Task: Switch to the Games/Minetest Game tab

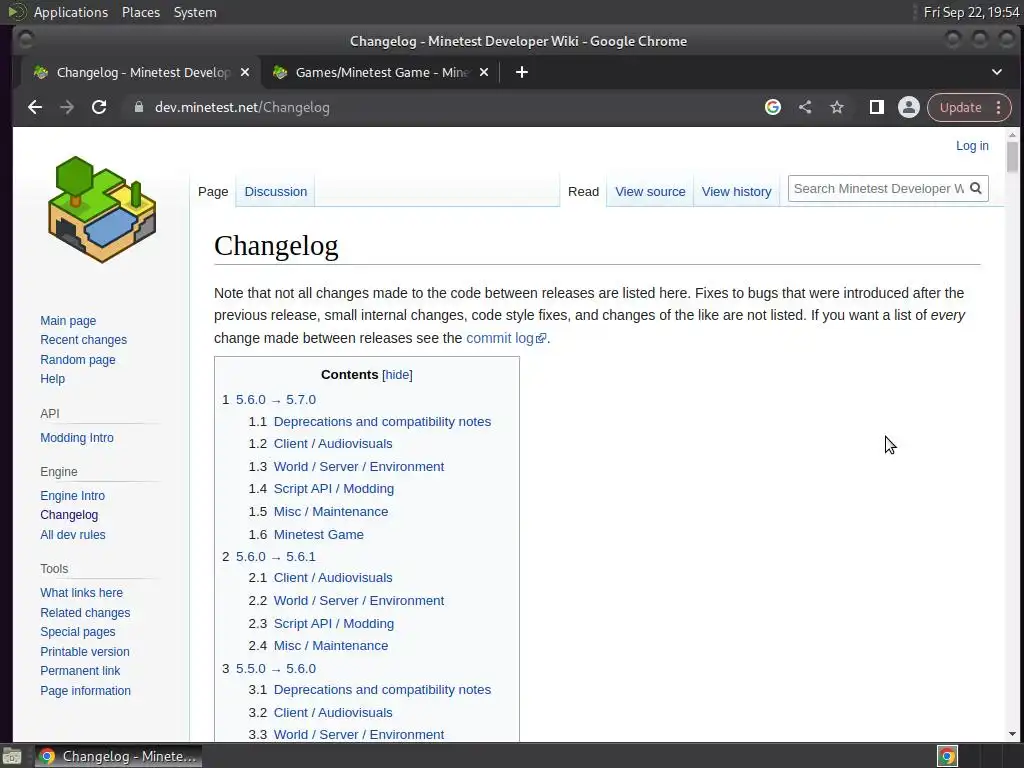Action: [x=381, y=72]
